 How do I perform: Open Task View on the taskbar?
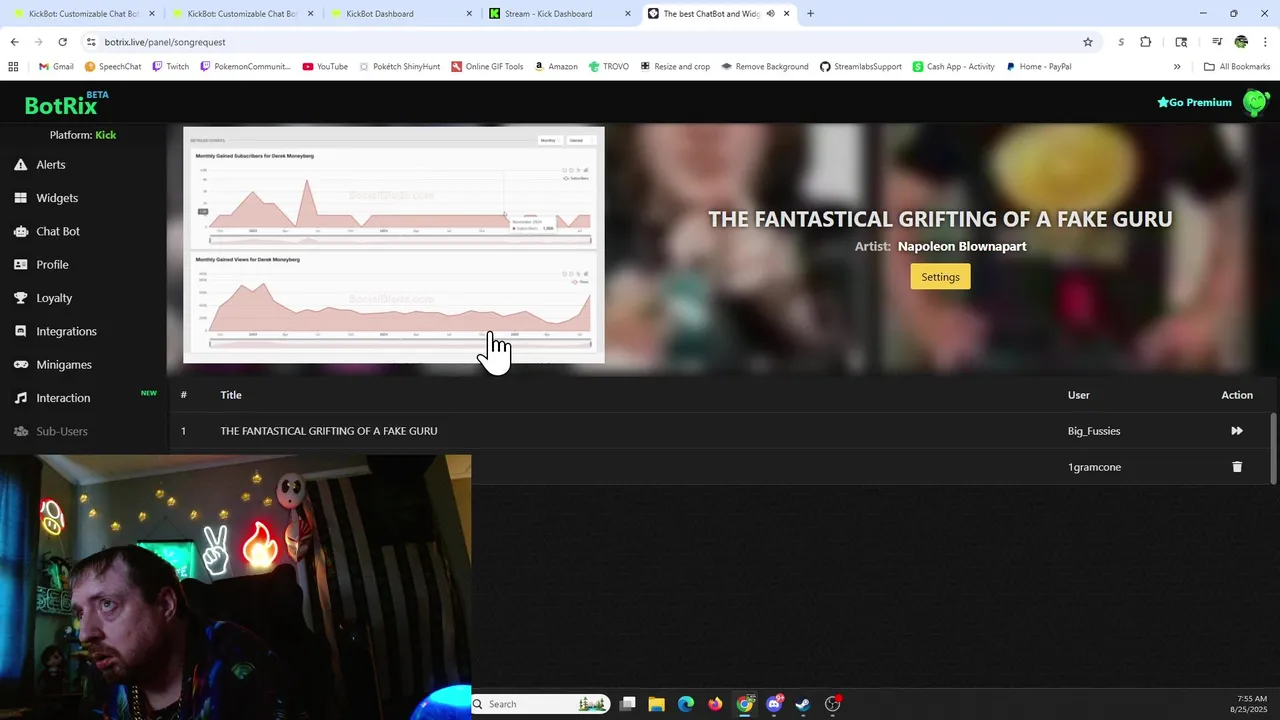tap(627, 704)
